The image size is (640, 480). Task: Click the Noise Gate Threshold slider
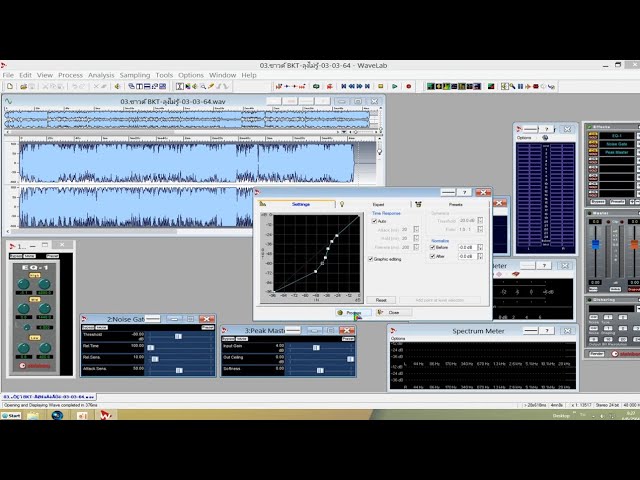point(178,336)
